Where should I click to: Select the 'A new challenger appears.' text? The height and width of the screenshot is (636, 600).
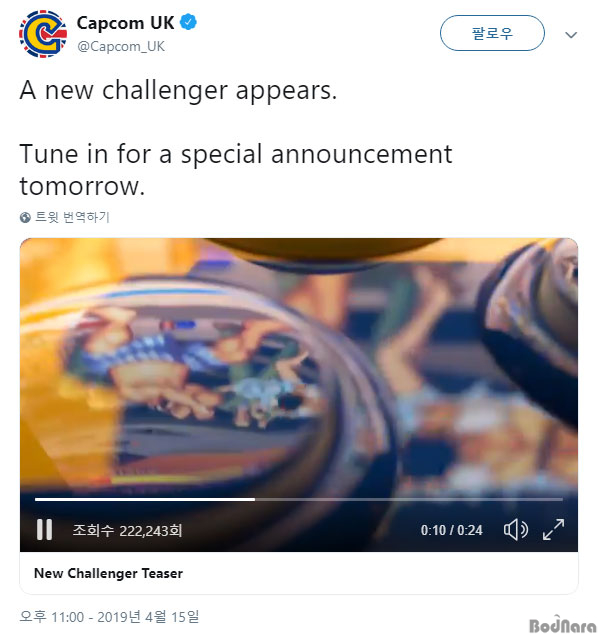178,90
